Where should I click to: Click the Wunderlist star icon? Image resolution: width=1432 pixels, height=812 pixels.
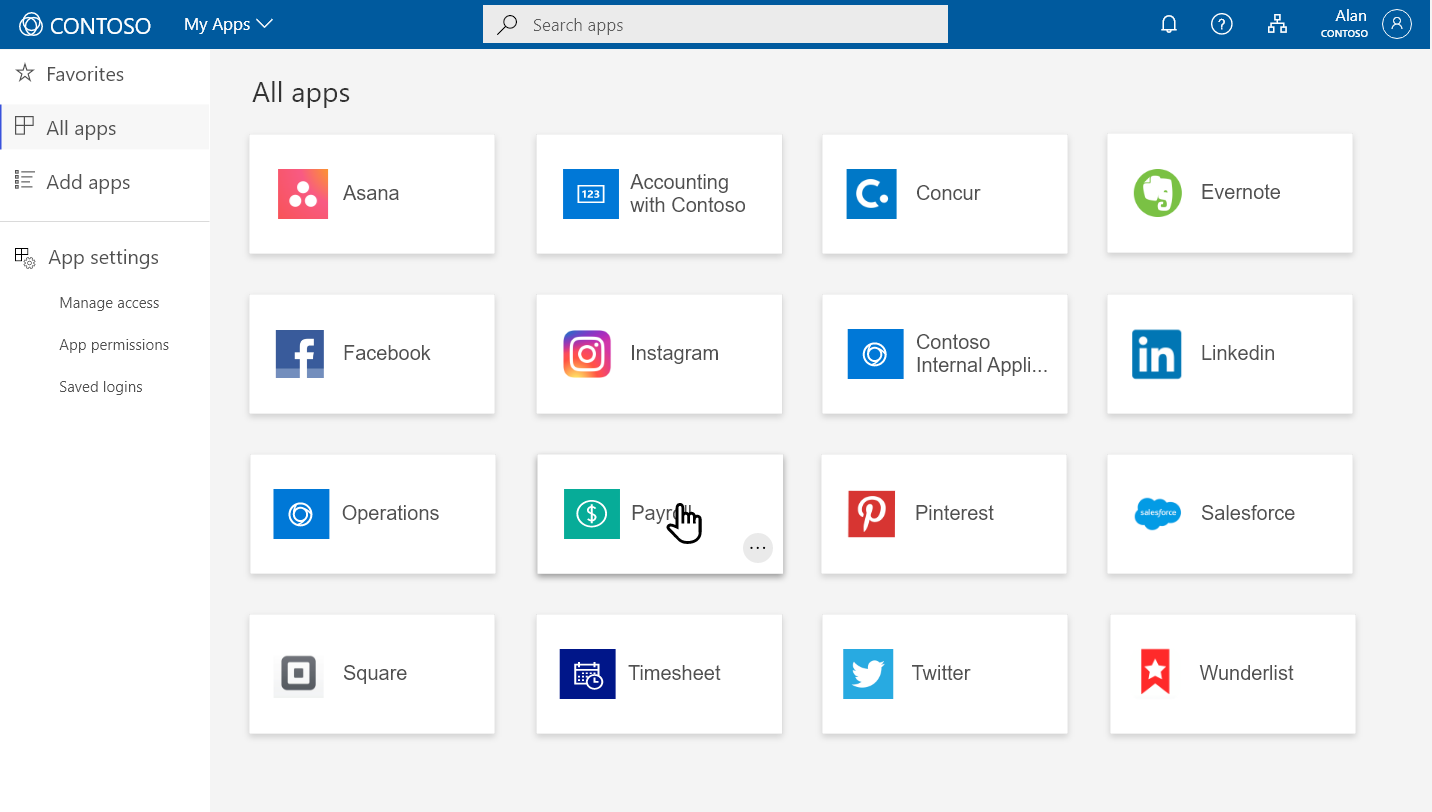point(1156,672)
